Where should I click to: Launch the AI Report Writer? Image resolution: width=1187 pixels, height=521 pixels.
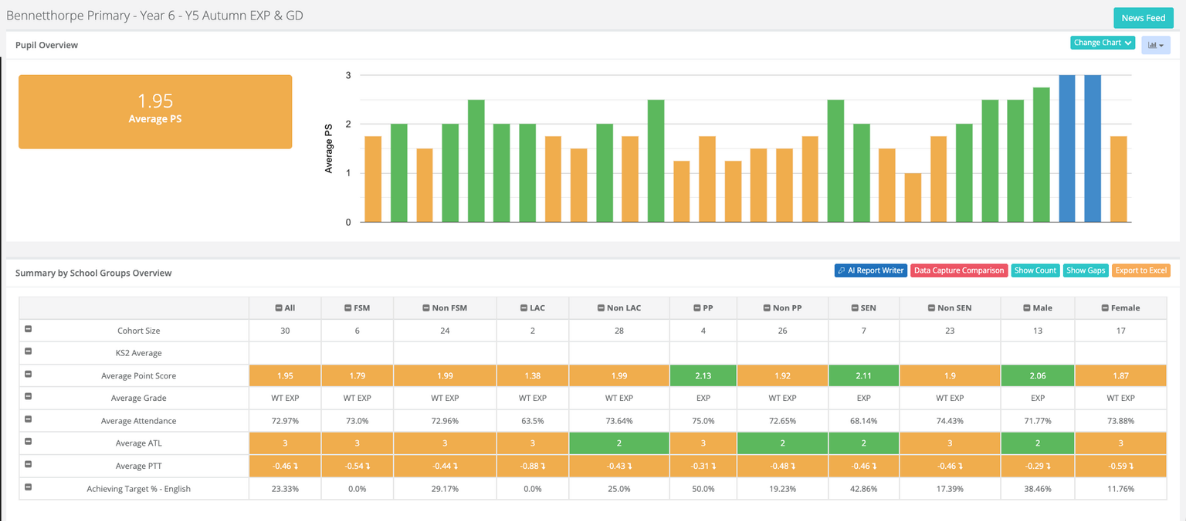(871, 270)
